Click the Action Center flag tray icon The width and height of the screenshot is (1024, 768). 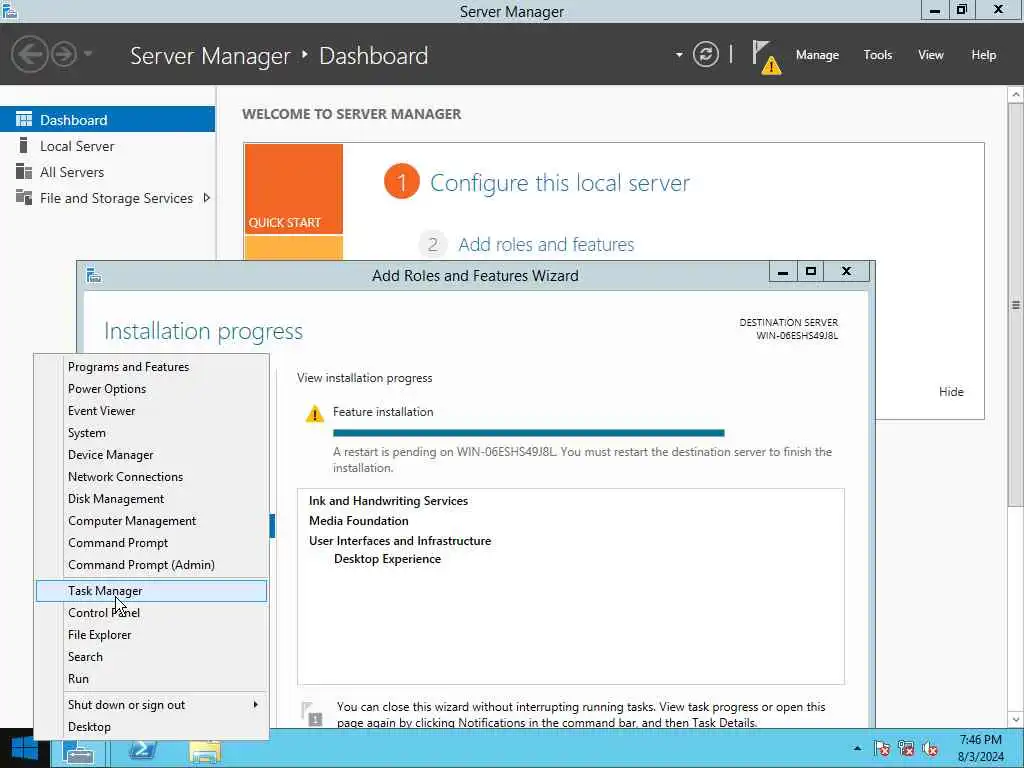882,748
